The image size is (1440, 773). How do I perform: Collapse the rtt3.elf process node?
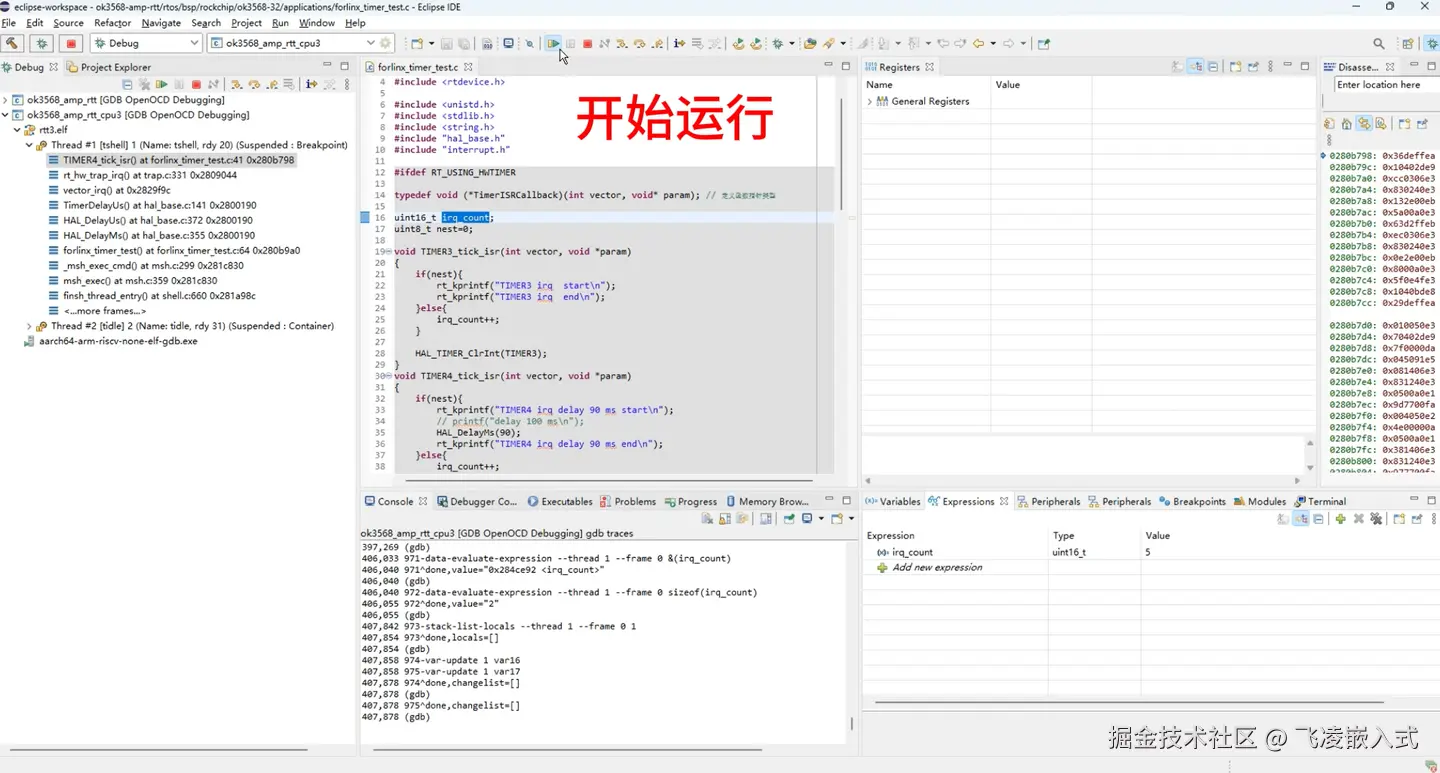pos(17,130)
